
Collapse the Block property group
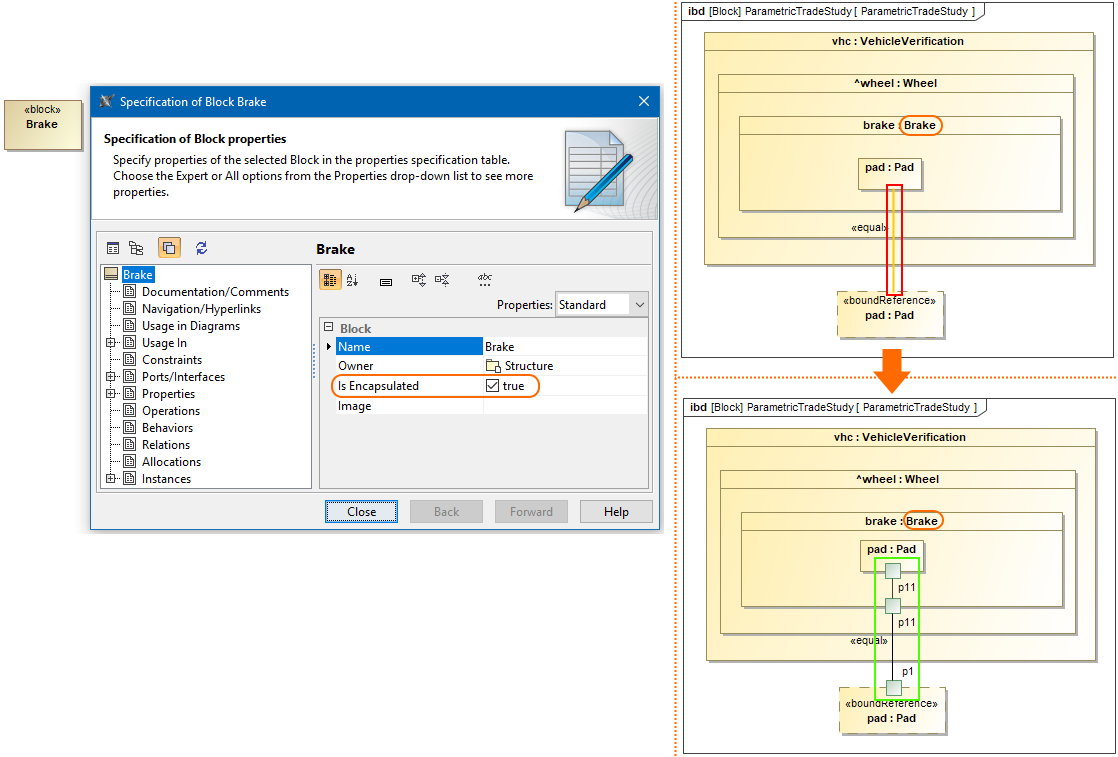[328, 327]
